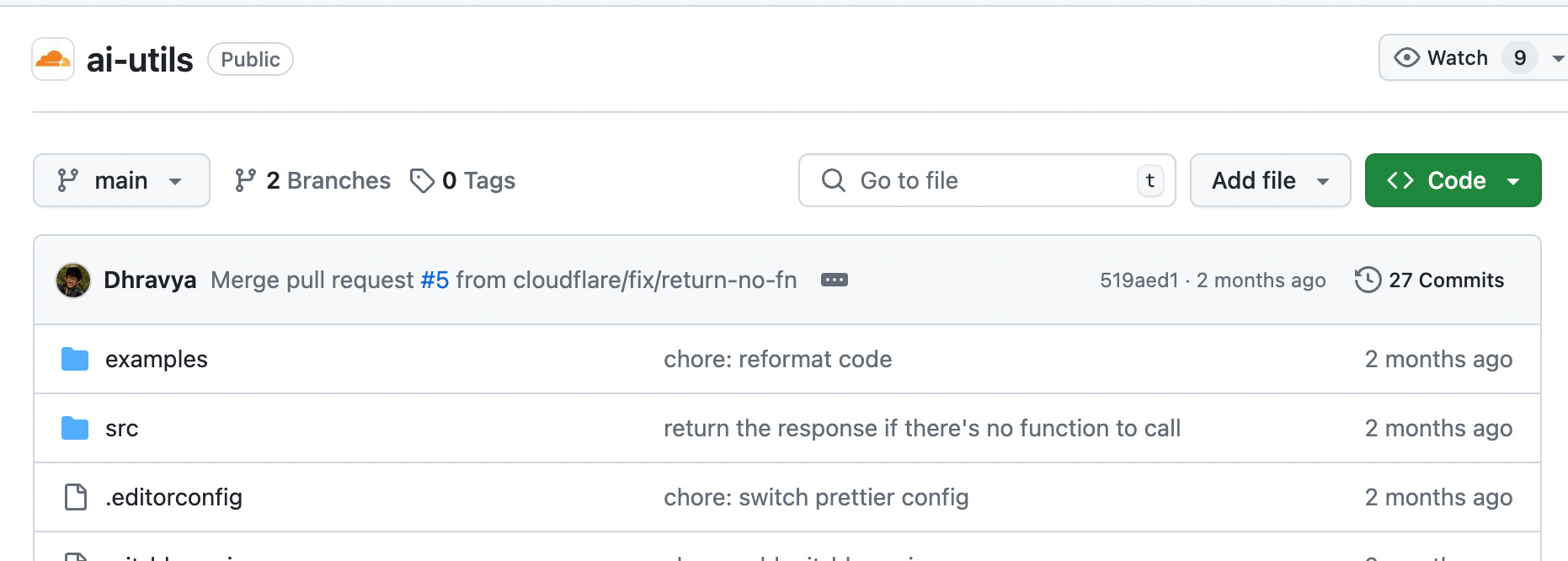Open pull request #5 link

tap(435, 280)
